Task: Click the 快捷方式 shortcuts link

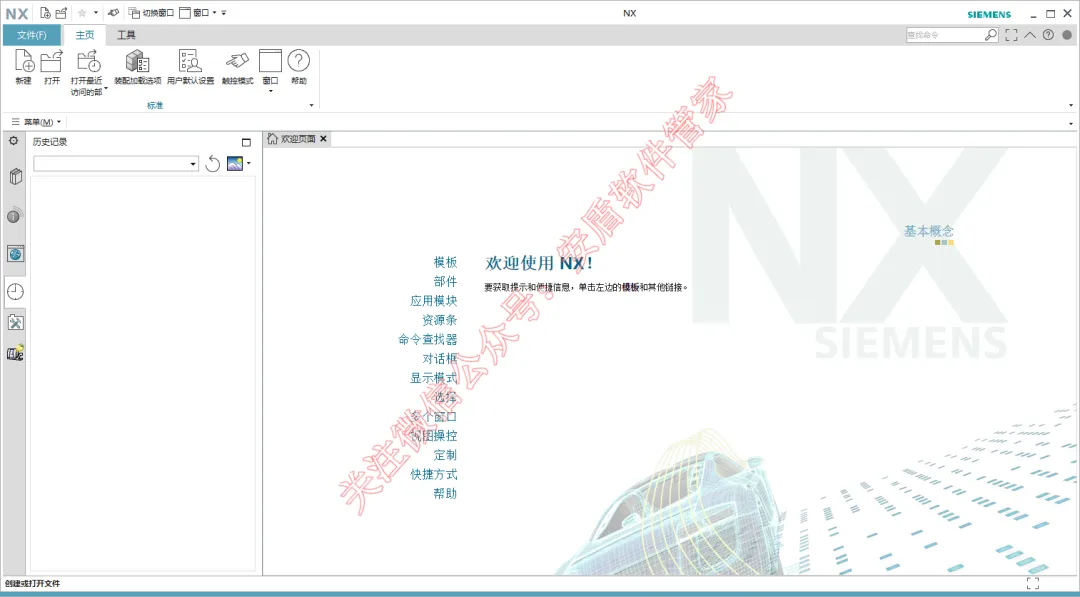Action: (433, 474)
